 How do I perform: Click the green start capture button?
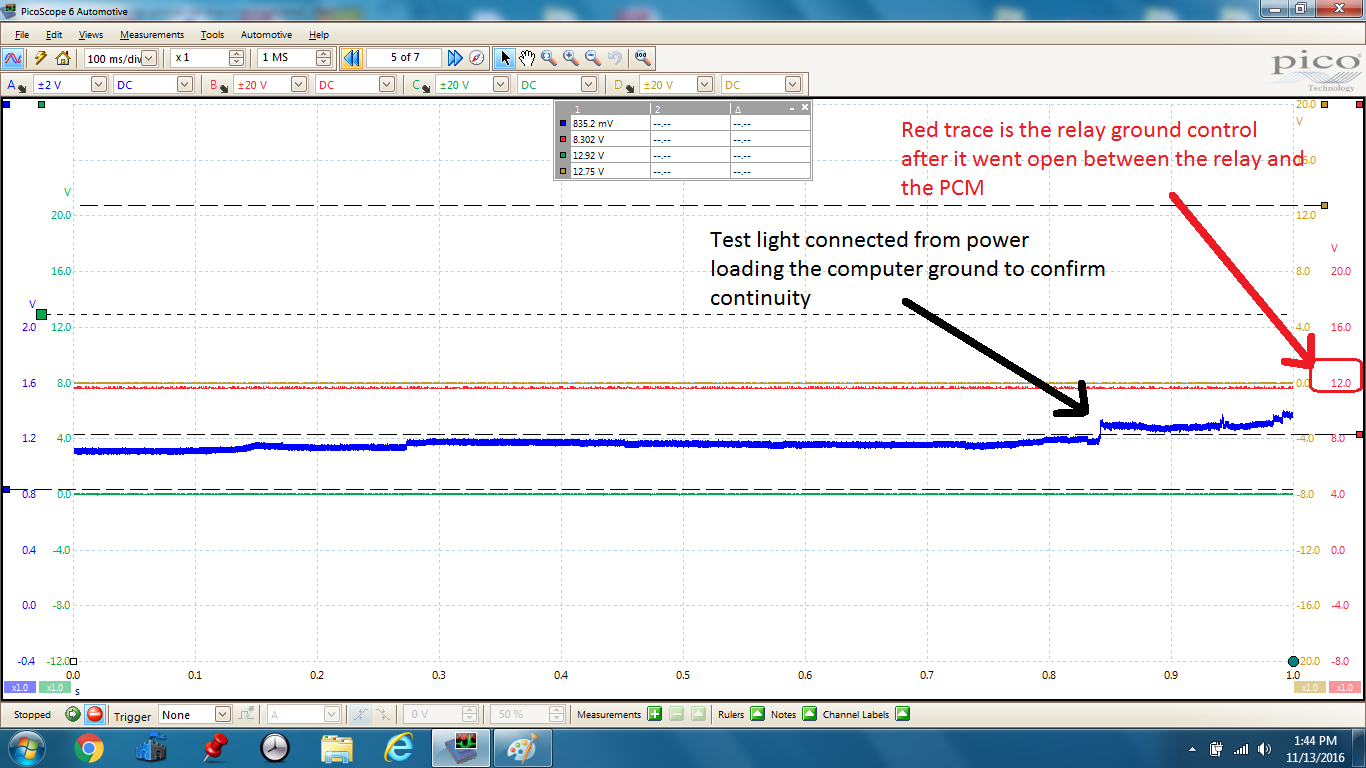coord(73,714)
